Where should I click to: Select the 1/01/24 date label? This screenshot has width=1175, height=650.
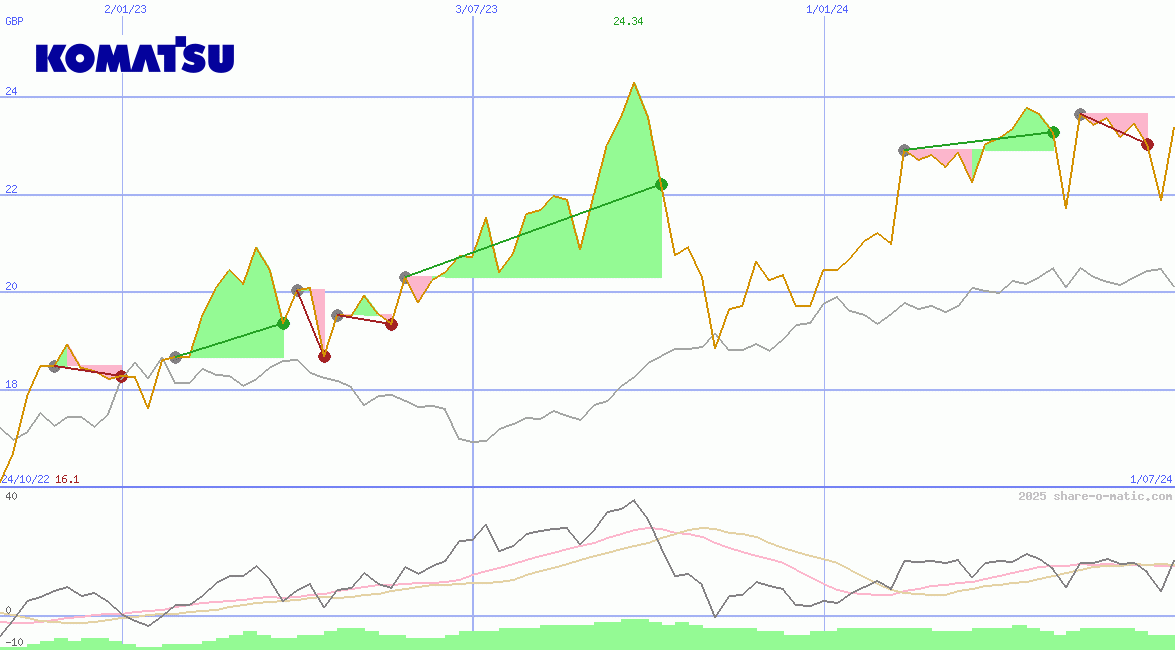pyautogui.click(x=827, y=9)
